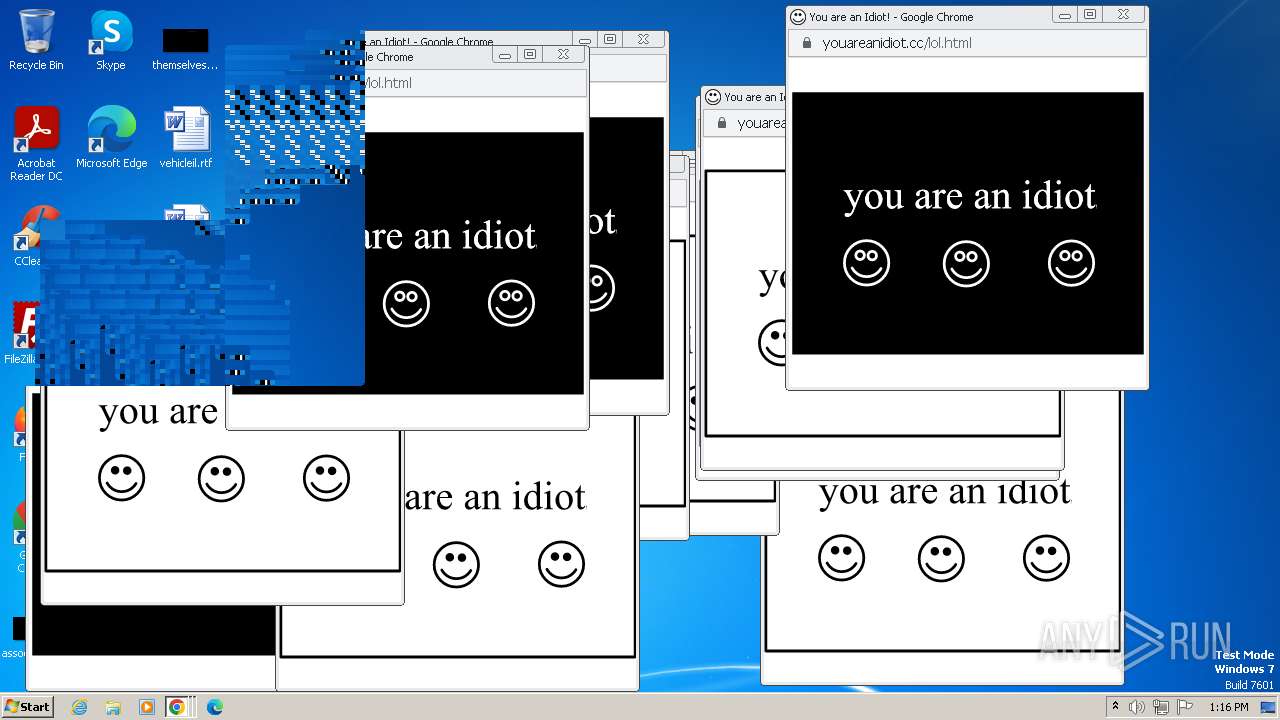This screenshot has width=1280, height=720.
Task: Launch Skype from the desktop
Action: coord(111,40)
